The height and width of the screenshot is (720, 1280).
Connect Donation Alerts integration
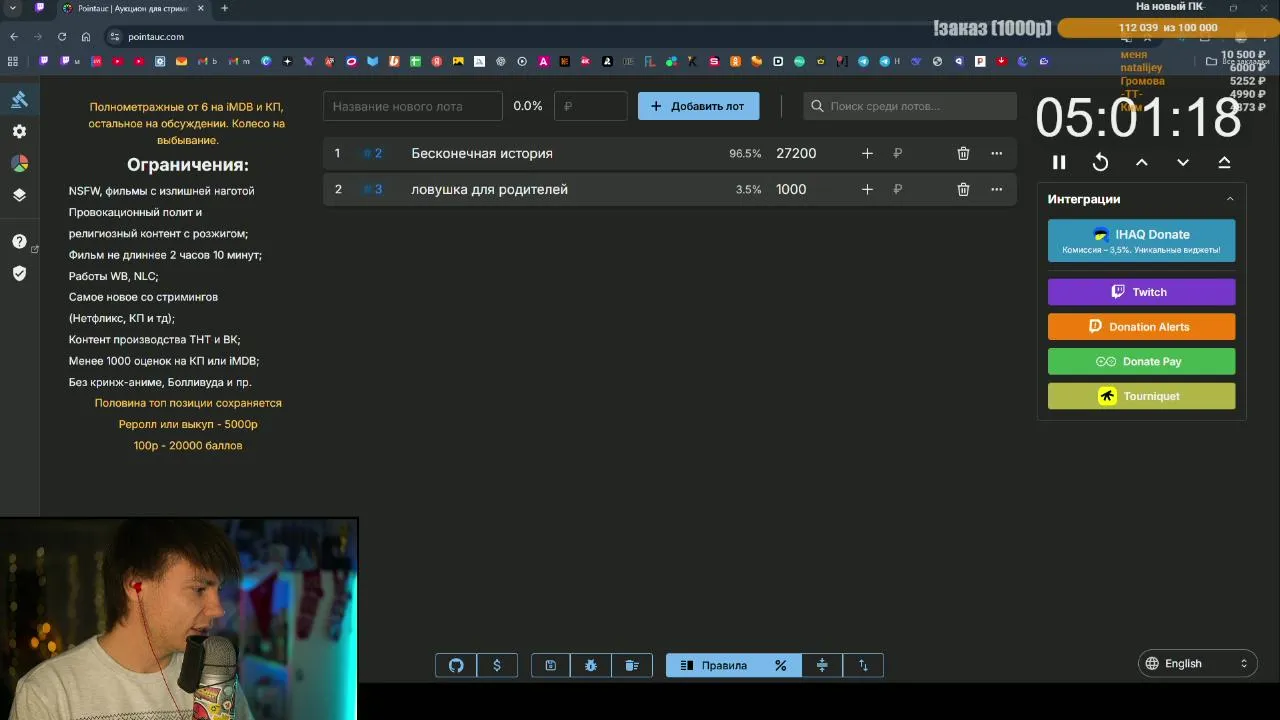click(1141, 327)
